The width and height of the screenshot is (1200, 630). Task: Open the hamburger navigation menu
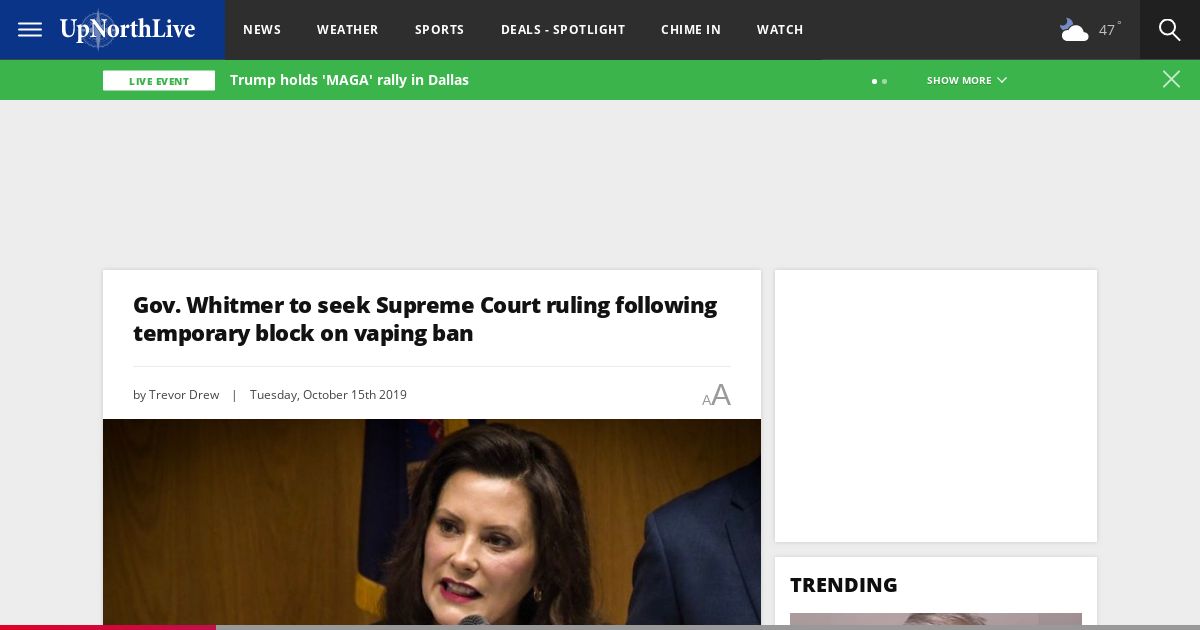pos(30,30)
